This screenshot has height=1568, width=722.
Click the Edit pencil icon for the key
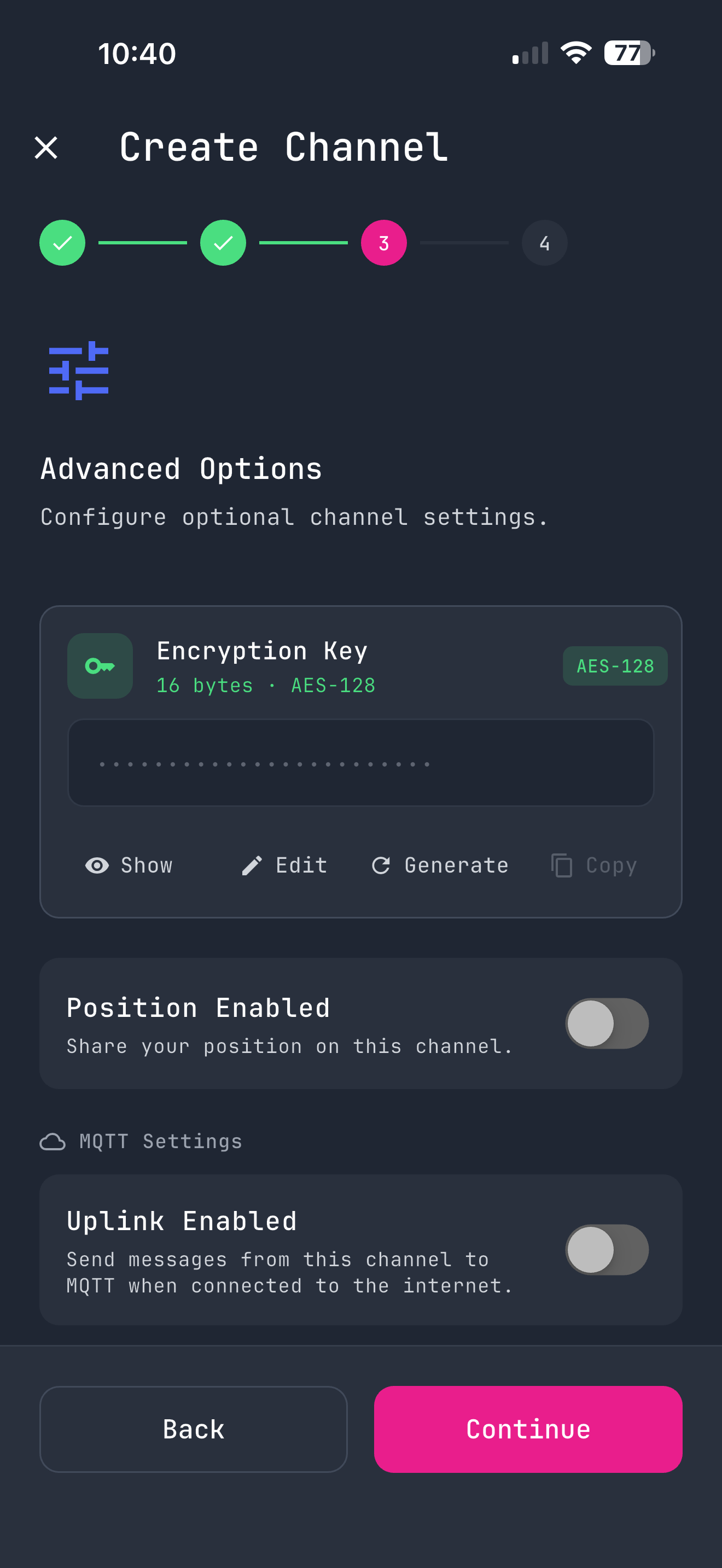[x=252, y=865]
